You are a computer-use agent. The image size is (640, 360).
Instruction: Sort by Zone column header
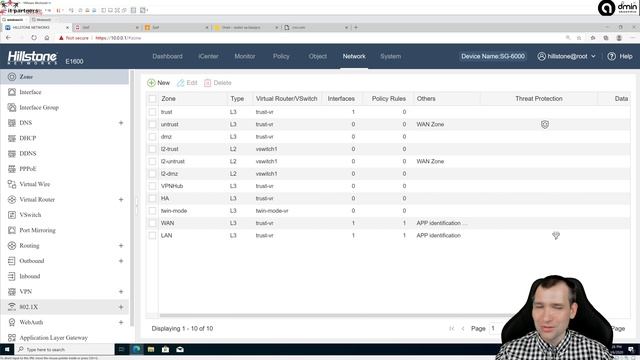pos(193,99)
